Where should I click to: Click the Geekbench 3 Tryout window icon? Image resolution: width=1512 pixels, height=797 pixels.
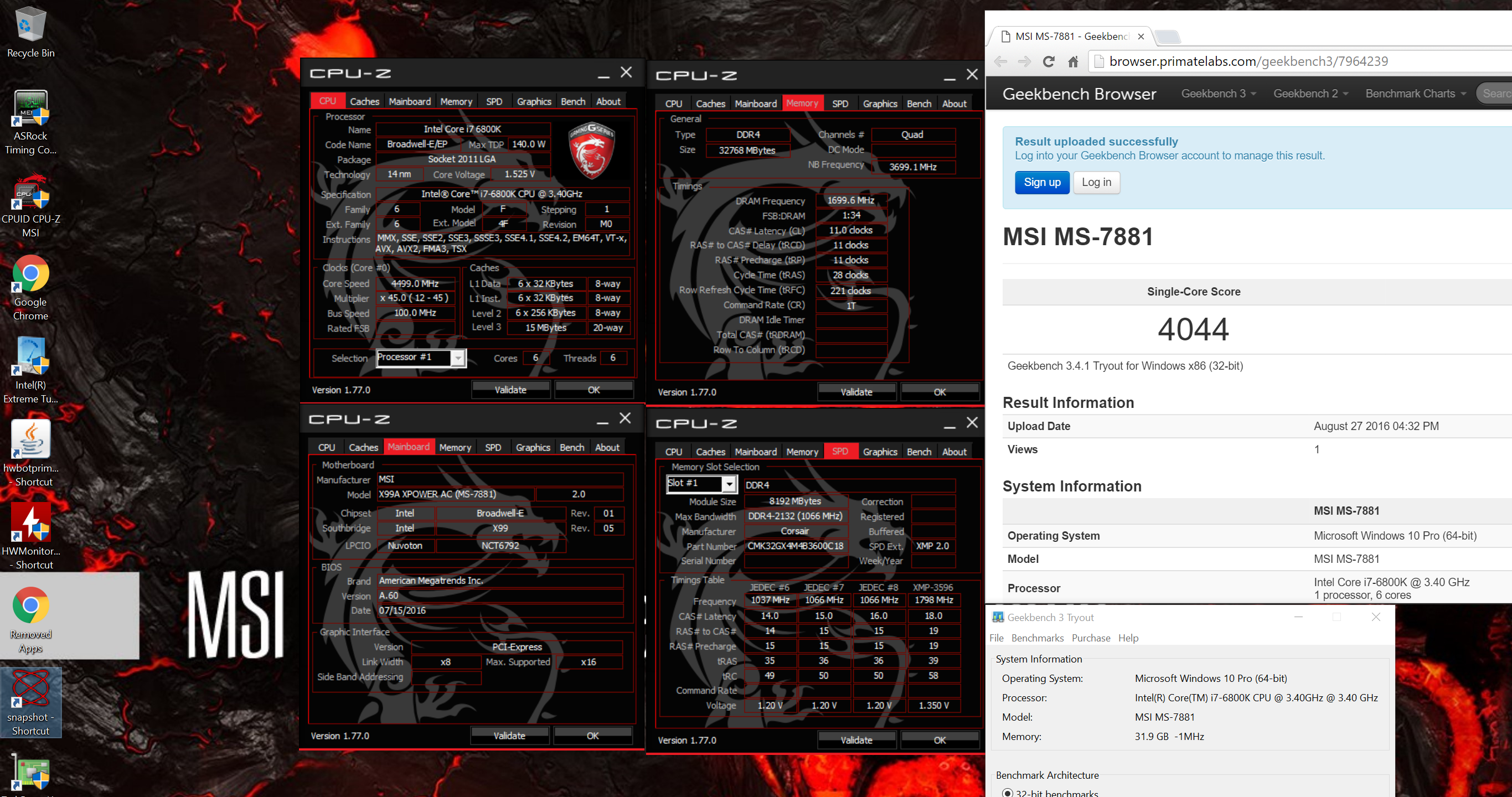998,618
